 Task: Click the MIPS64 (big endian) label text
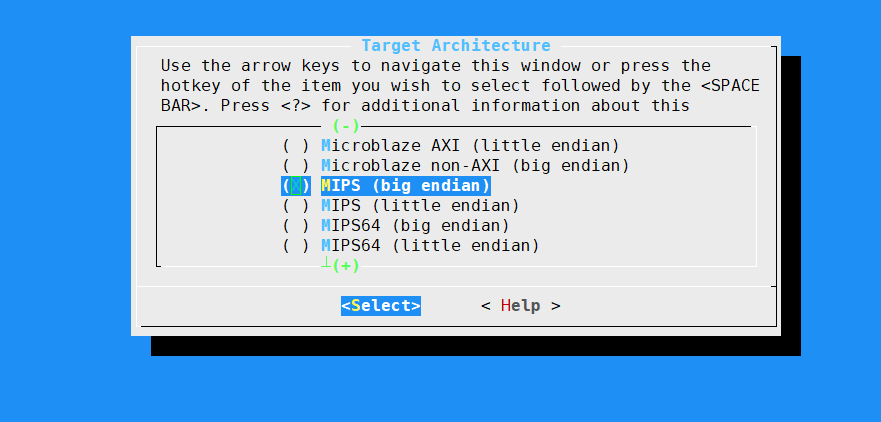pos(415,226)
